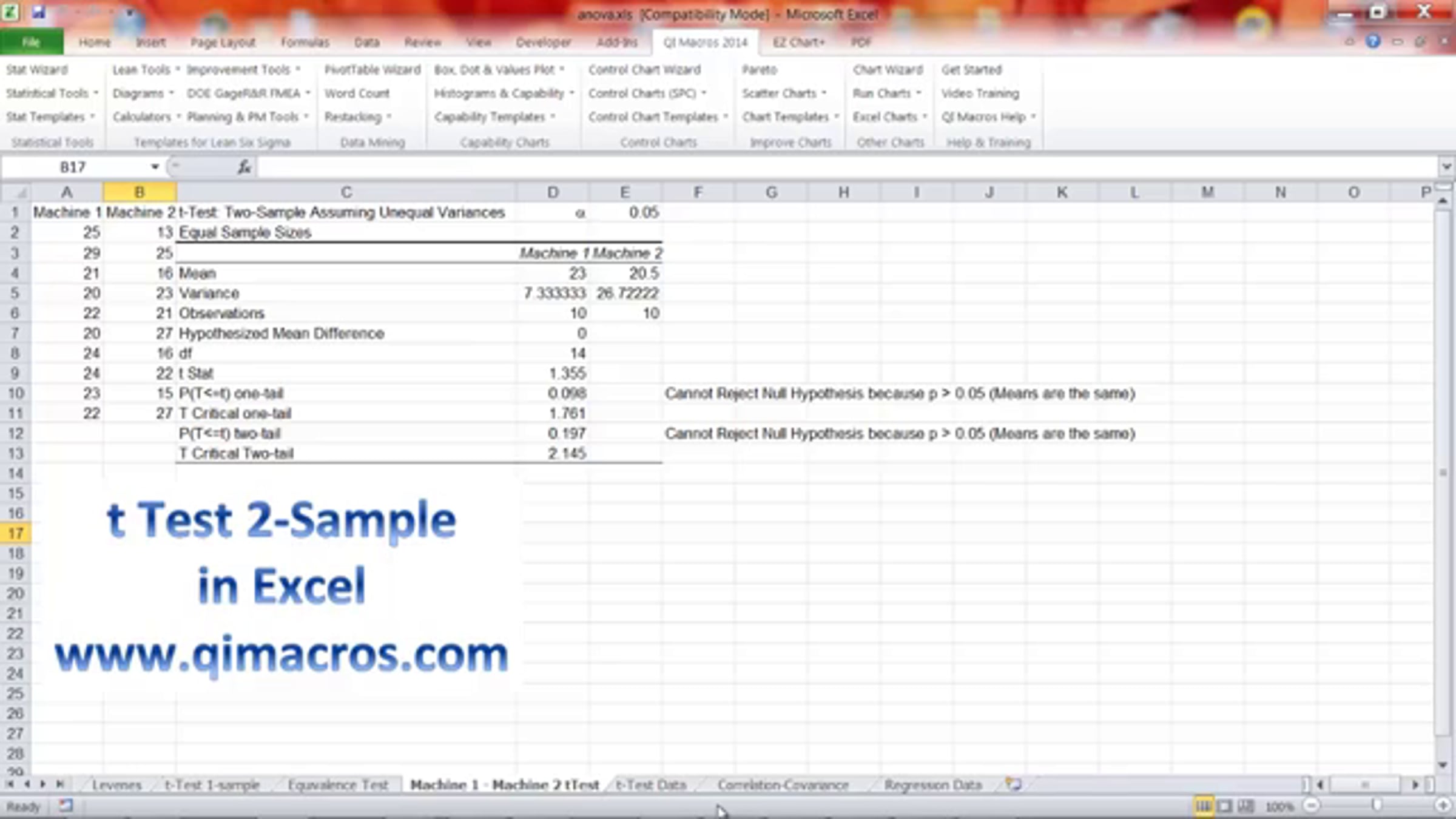Minimize the ribbon with the caret icon

1350,42
